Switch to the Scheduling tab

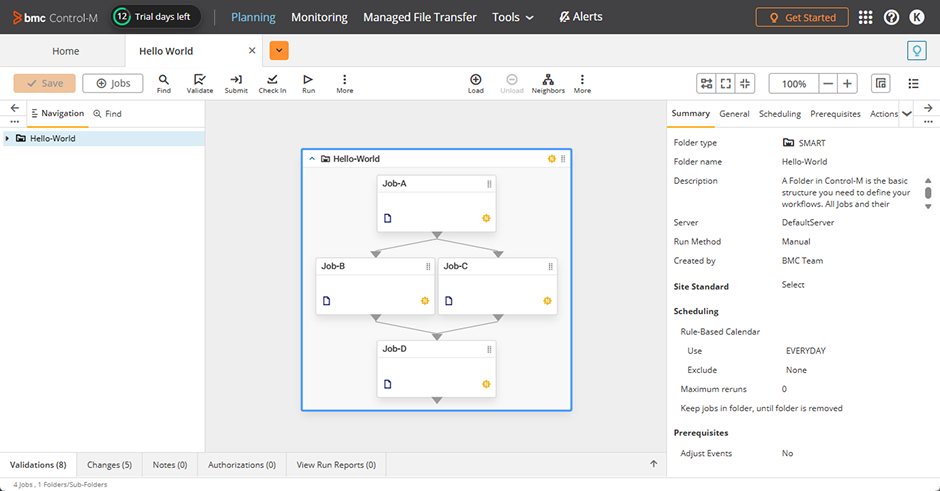click(x=779, y=114)
